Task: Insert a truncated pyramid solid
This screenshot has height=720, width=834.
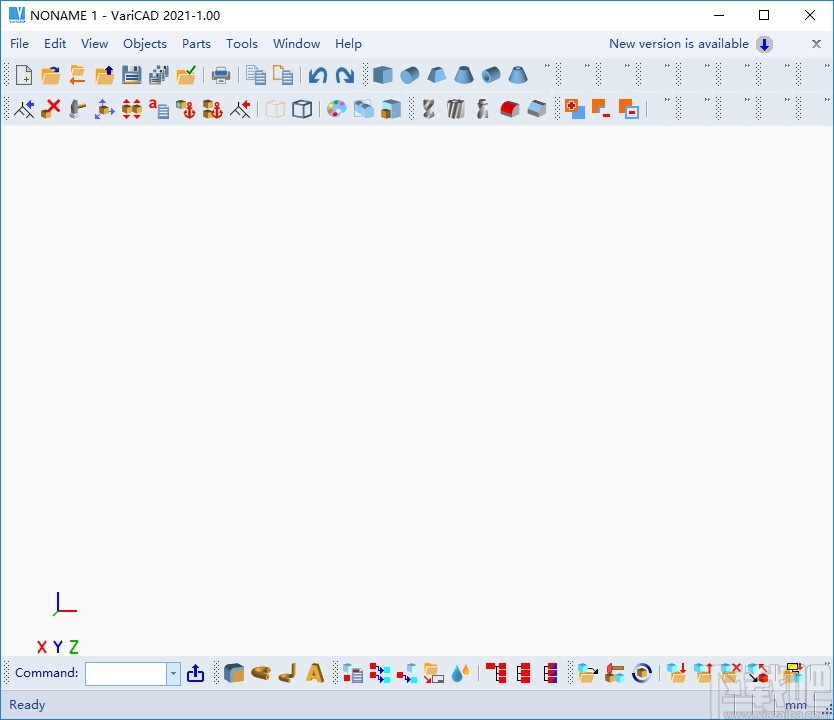Action: pos(437,75)
